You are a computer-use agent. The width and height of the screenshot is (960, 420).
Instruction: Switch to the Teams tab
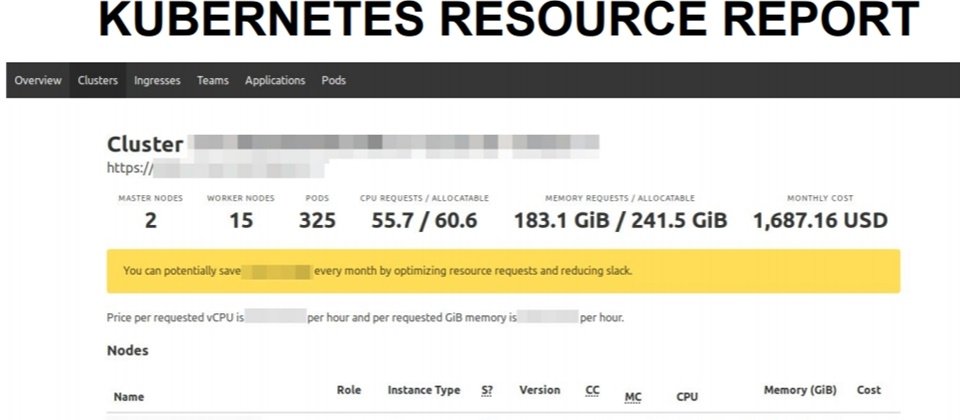pyautogui.click(x=212, y=80)
